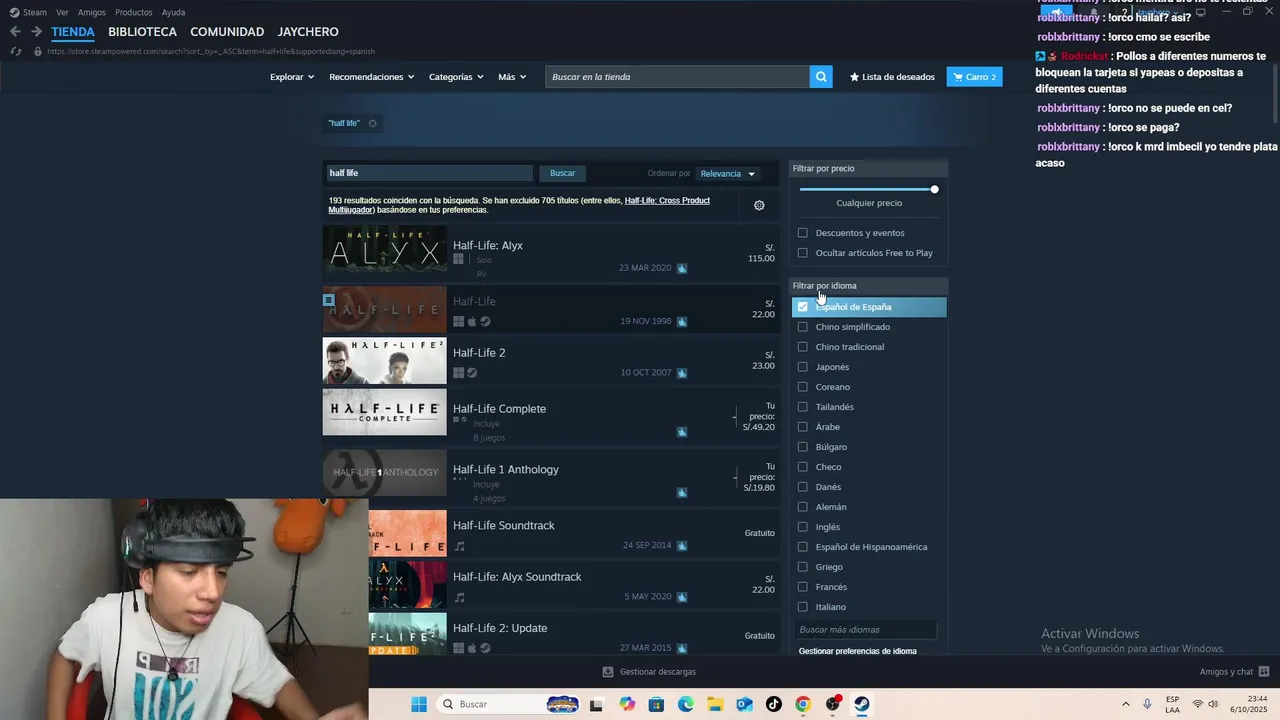Screen dimensions: 1280x720
Task: Open Microsoft Edge from taskbar
Action: [x=686, y=704]
